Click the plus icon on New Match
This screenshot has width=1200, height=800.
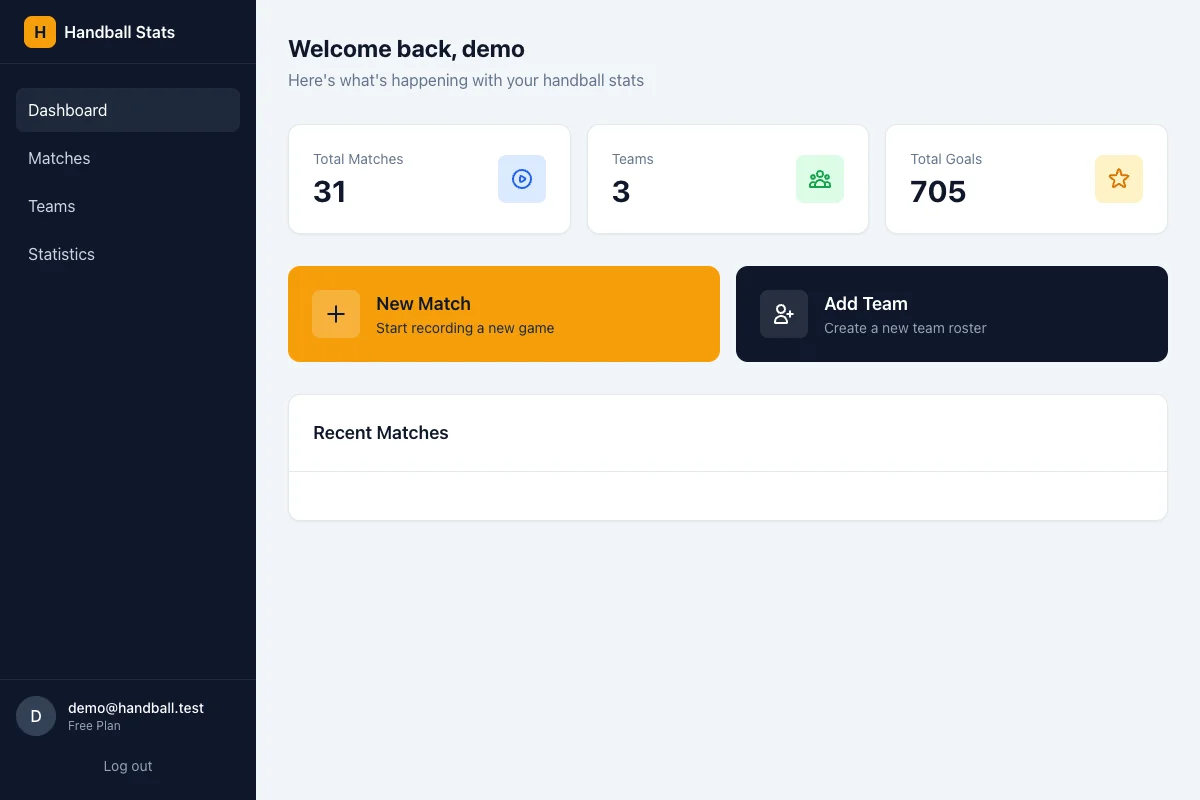pyautogui.click(x=336, y=314)
